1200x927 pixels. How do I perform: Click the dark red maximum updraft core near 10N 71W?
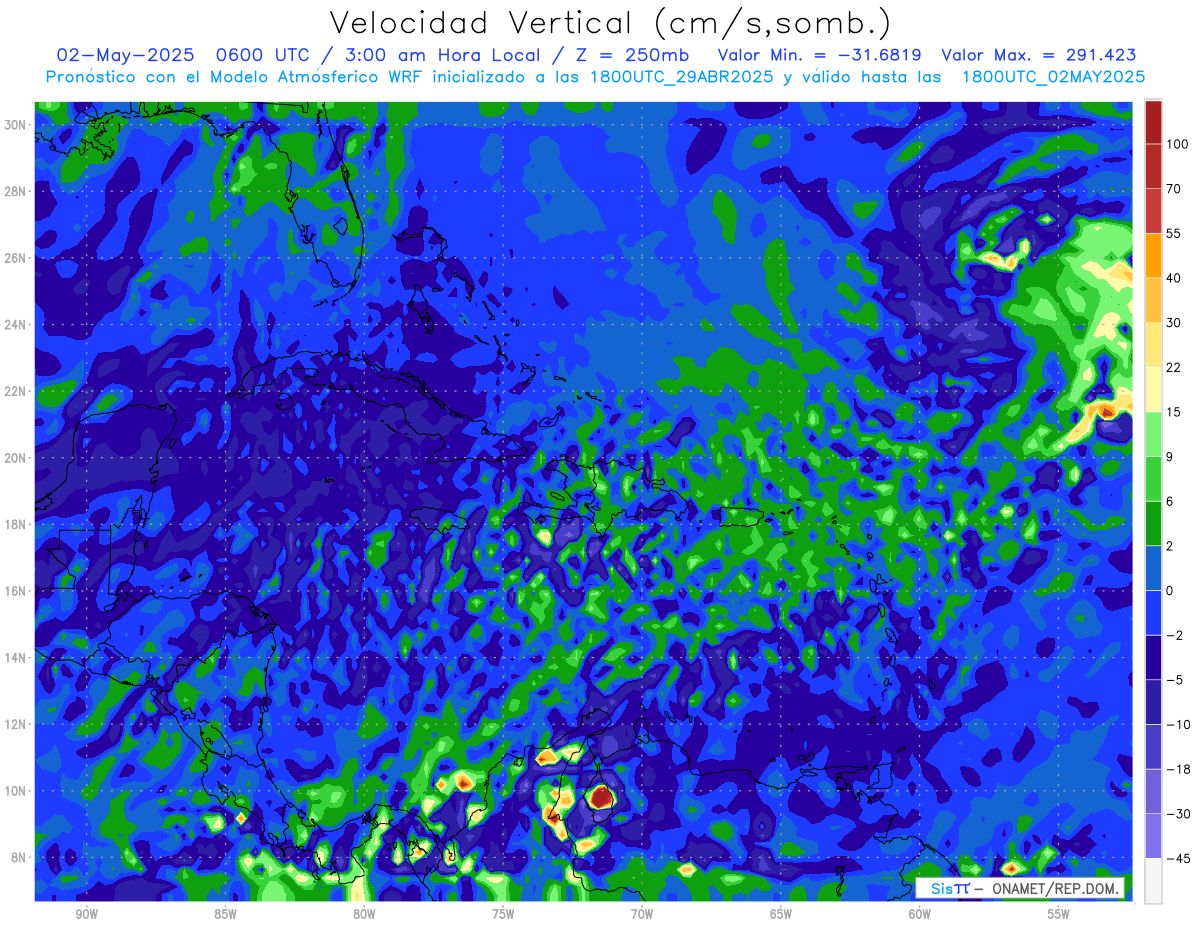coord(600,797)
